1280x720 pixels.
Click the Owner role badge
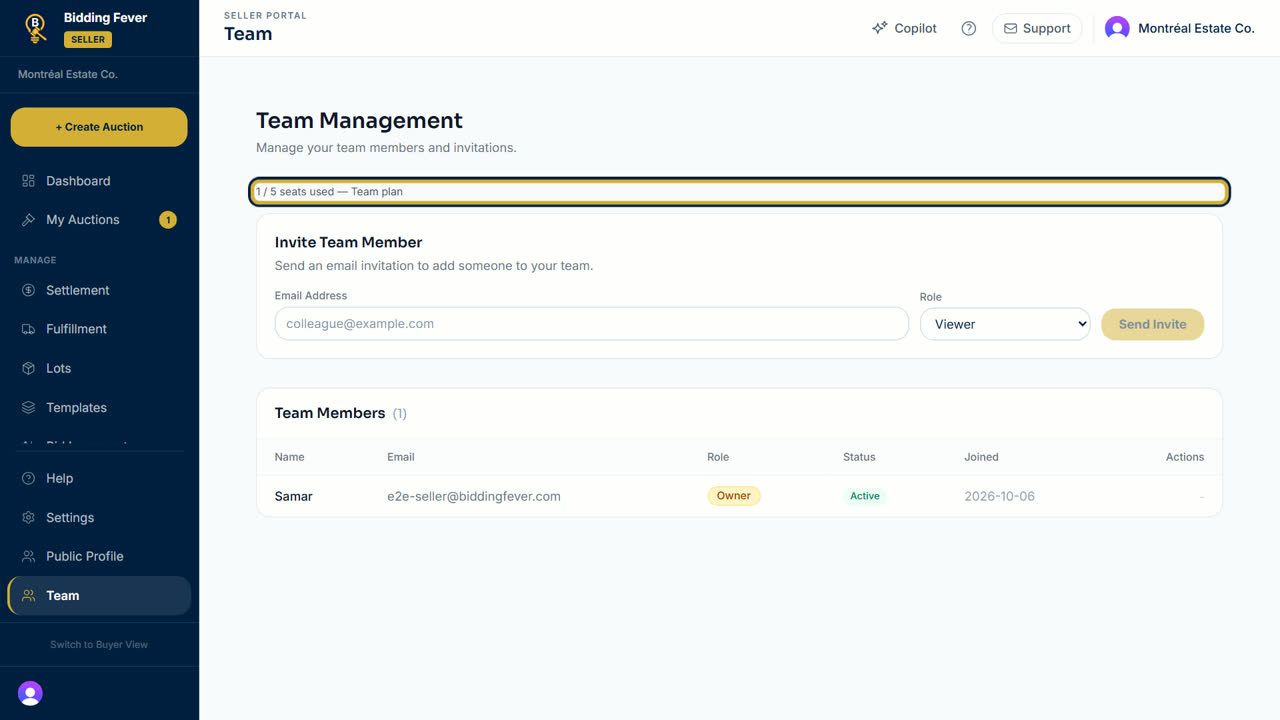[734, 496]
